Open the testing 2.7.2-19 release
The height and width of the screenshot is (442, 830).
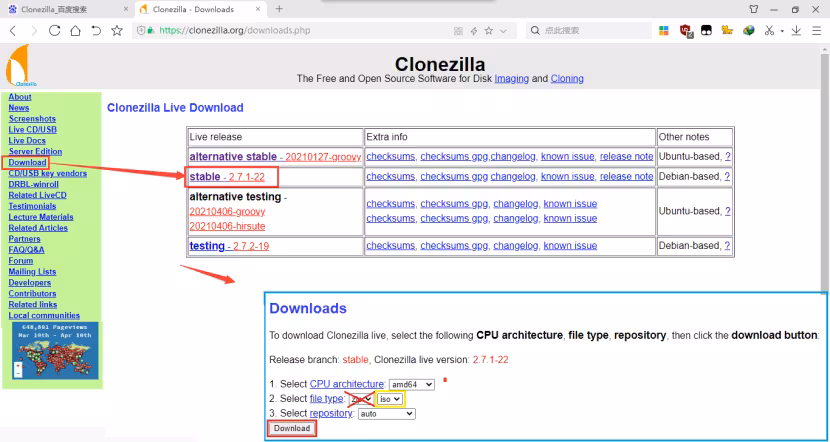coord(229,246)
